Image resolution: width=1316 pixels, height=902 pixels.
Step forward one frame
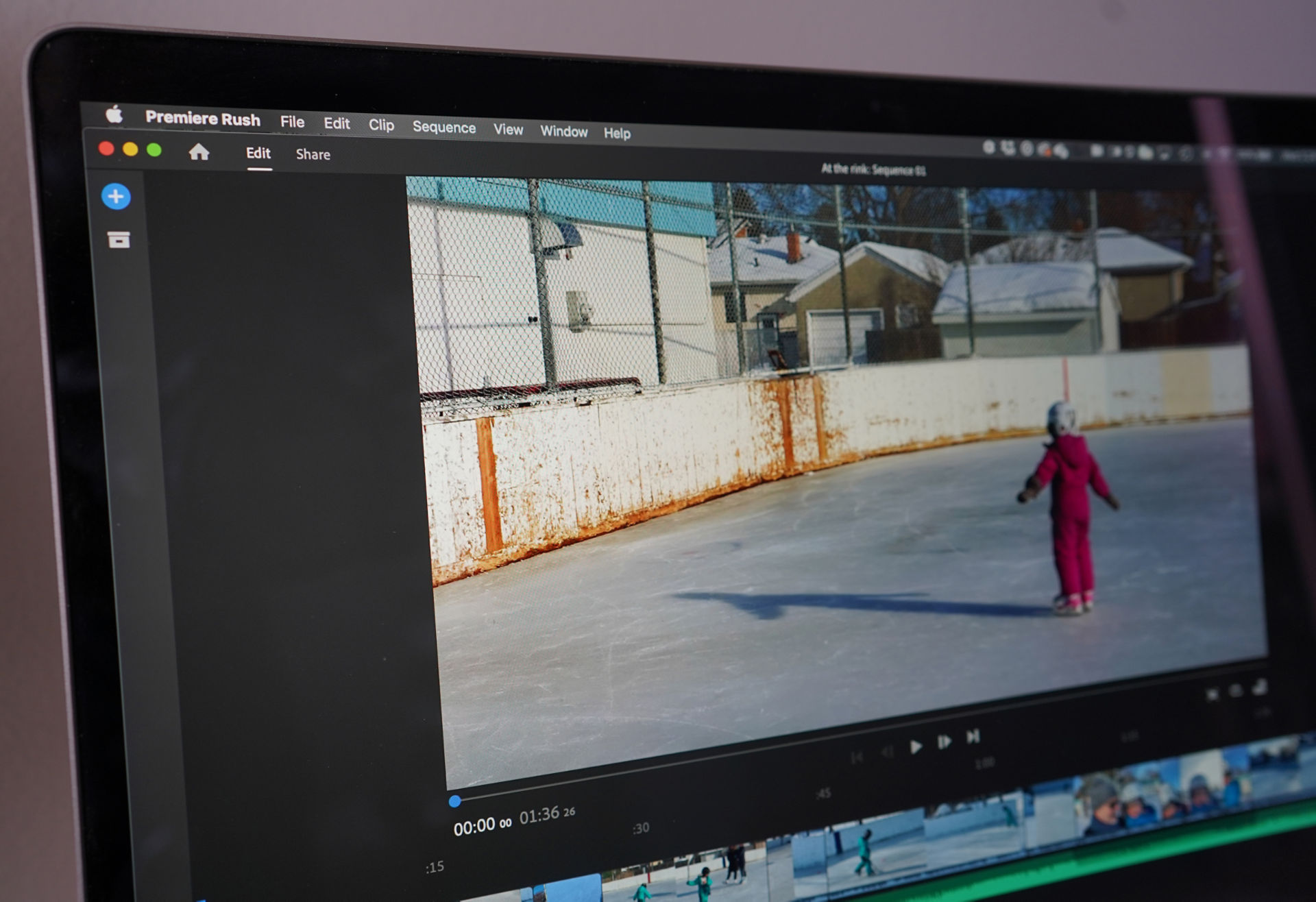coord(944,742)
